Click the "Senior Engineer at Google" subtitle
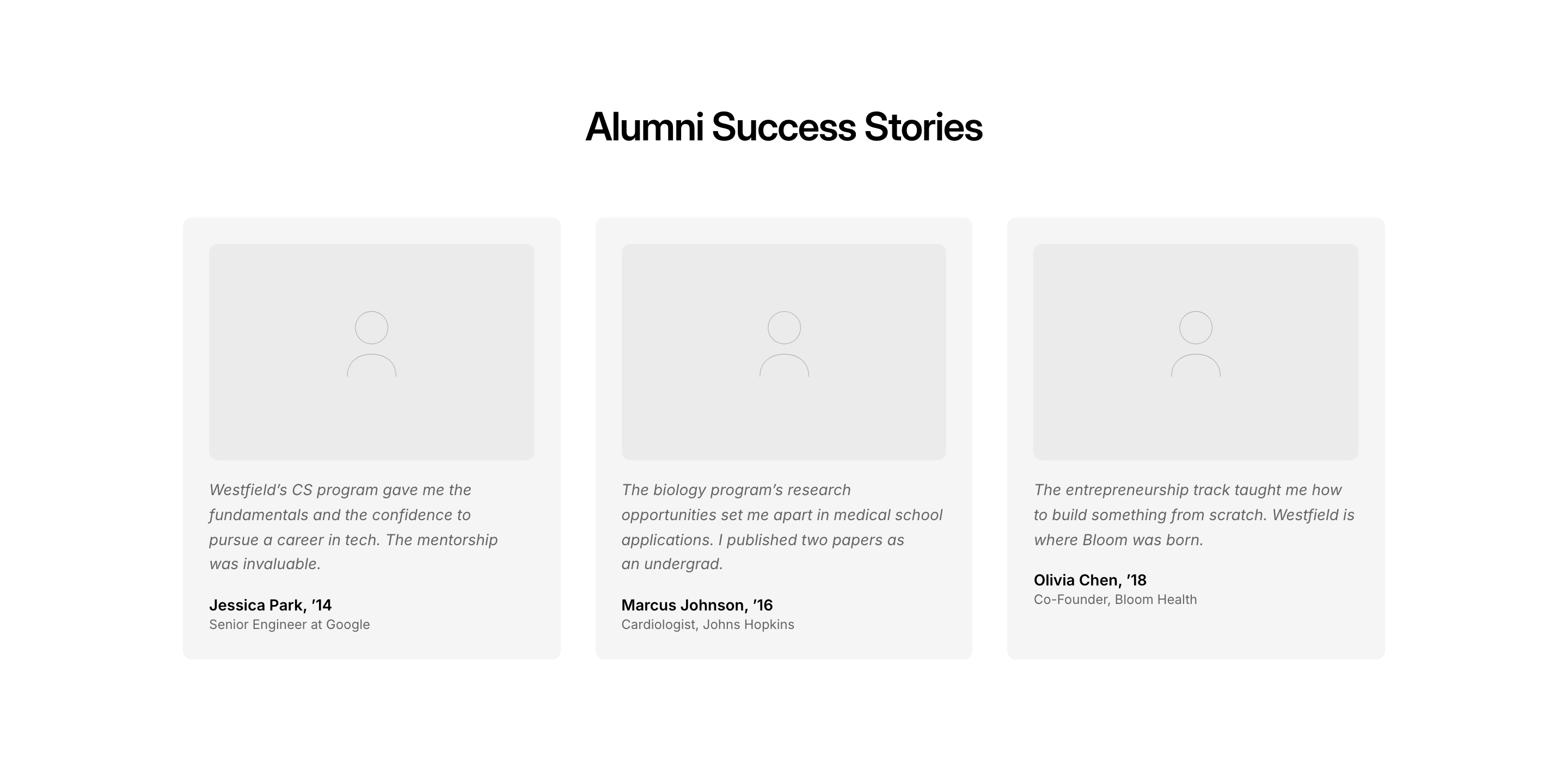Viewport: 1568px width, 765px height. coord(289,625)
